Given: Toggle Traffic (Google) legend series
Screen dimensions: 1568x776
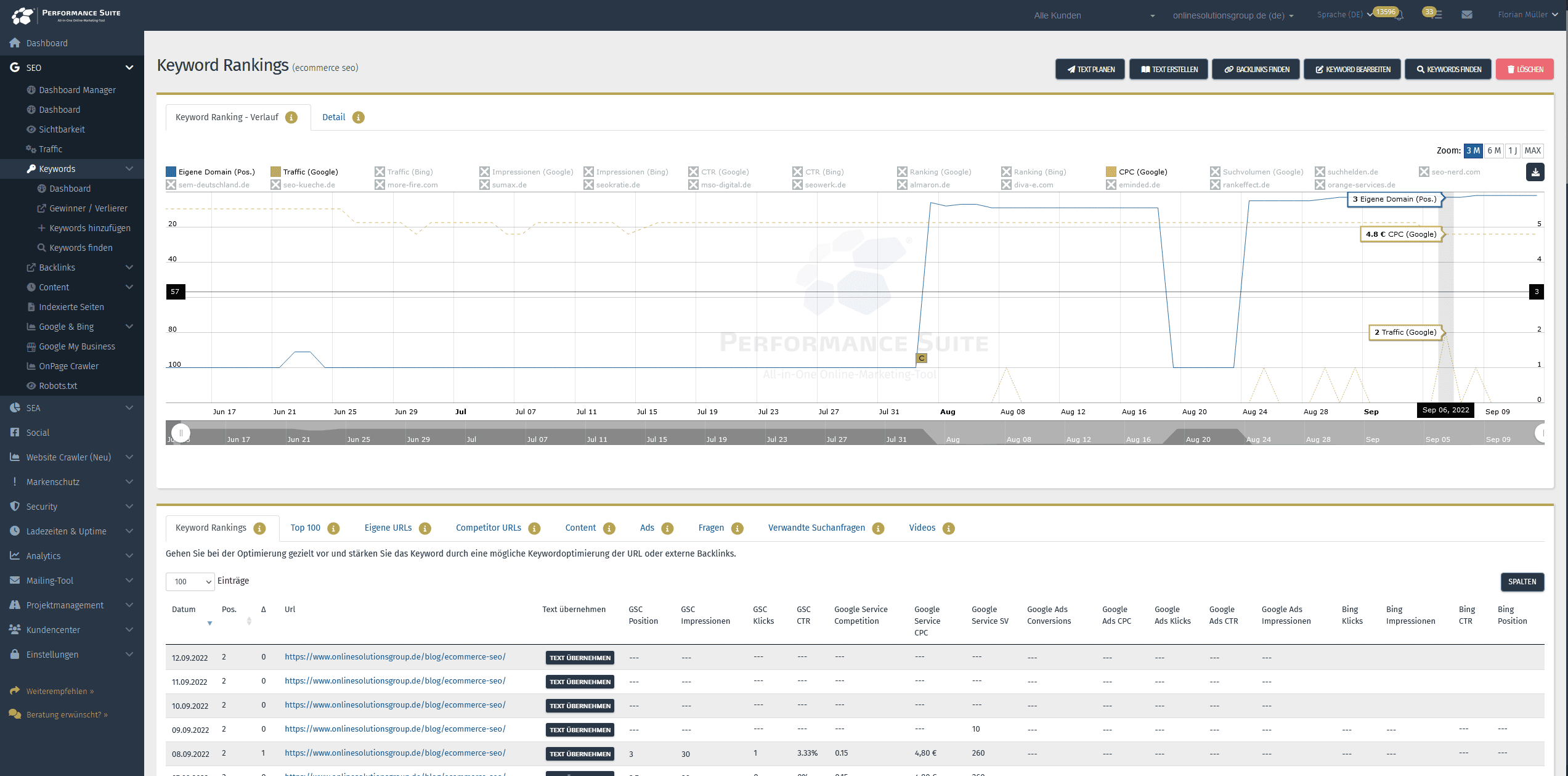Looking at the screenshot, I should pyautogui.click(x=304, y=172).
